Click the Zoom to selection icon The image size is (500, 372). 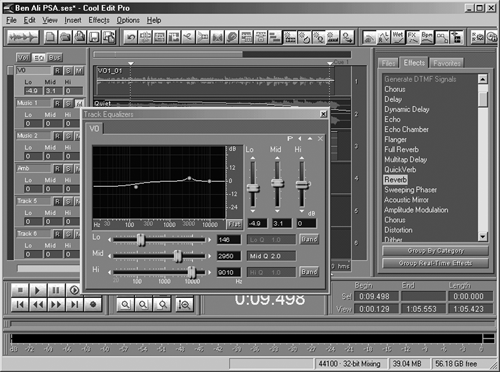click(184, 305)
